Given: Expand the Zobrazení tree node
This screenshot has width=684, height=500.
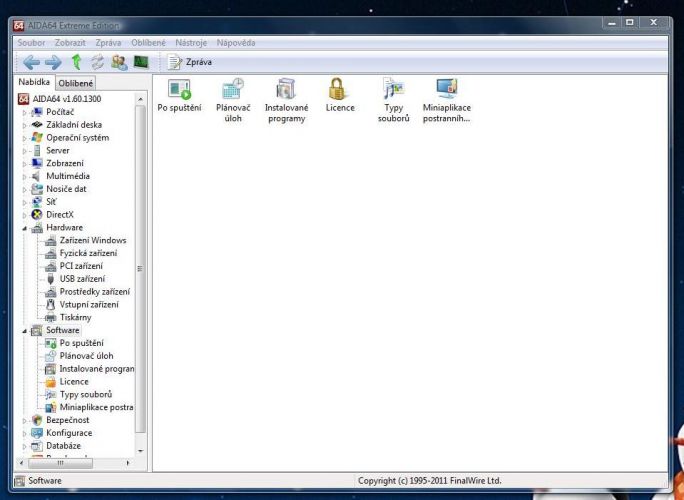Looking at the screenshot, I should click(24, 164).
